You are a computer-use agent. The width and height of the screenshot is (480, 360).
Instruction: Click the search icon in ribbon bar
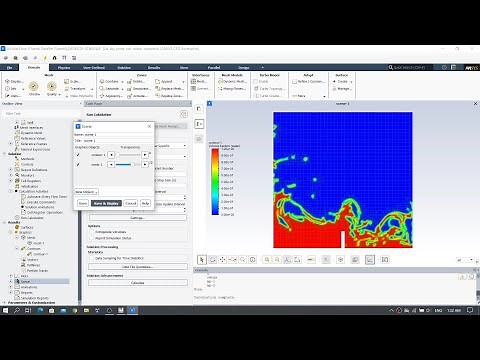pyautogui.click(x=391, y=67)
